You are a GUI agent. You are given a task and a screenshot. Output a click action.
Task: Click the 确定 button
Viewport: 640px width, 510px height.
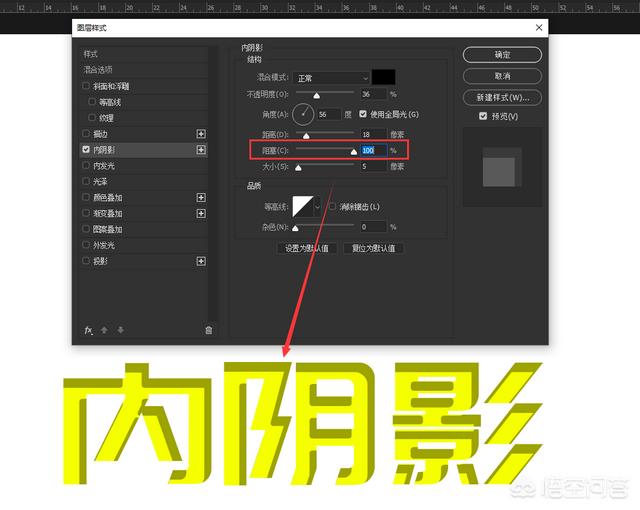click(502, 55)
